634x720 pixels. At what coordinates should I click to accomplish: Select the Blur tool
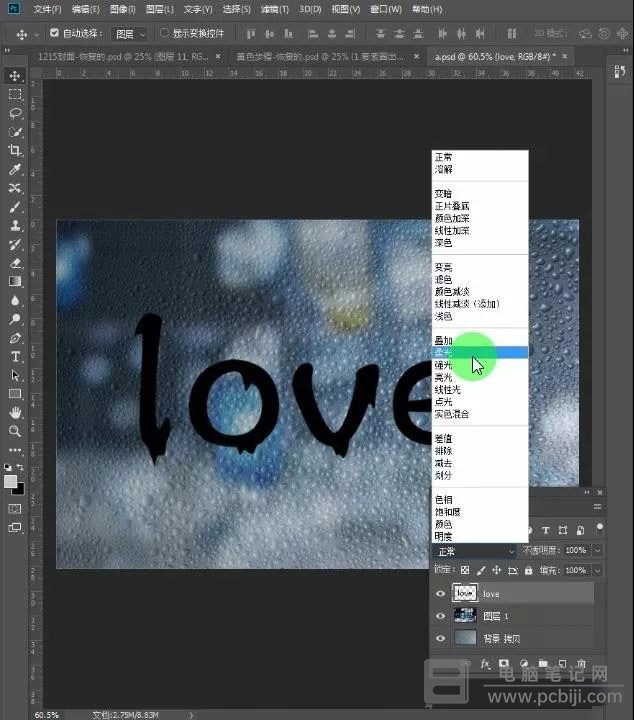15,300
